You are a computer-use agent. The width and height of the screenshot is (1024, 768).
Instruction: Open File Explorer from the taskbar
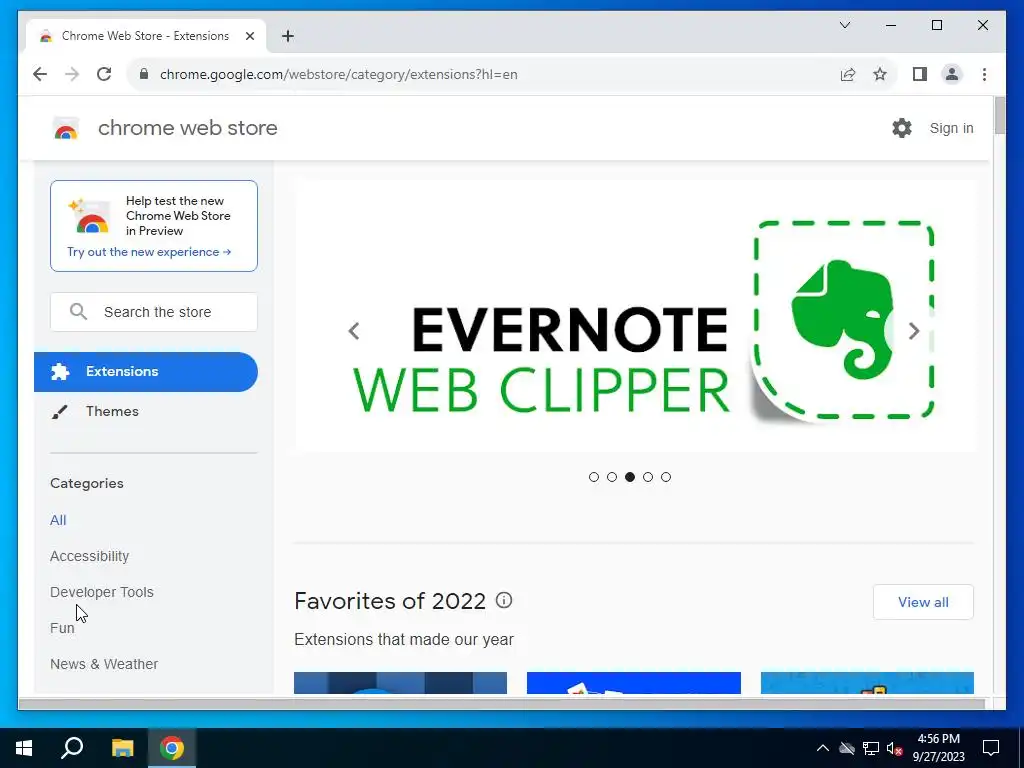[x=122, y=748]
